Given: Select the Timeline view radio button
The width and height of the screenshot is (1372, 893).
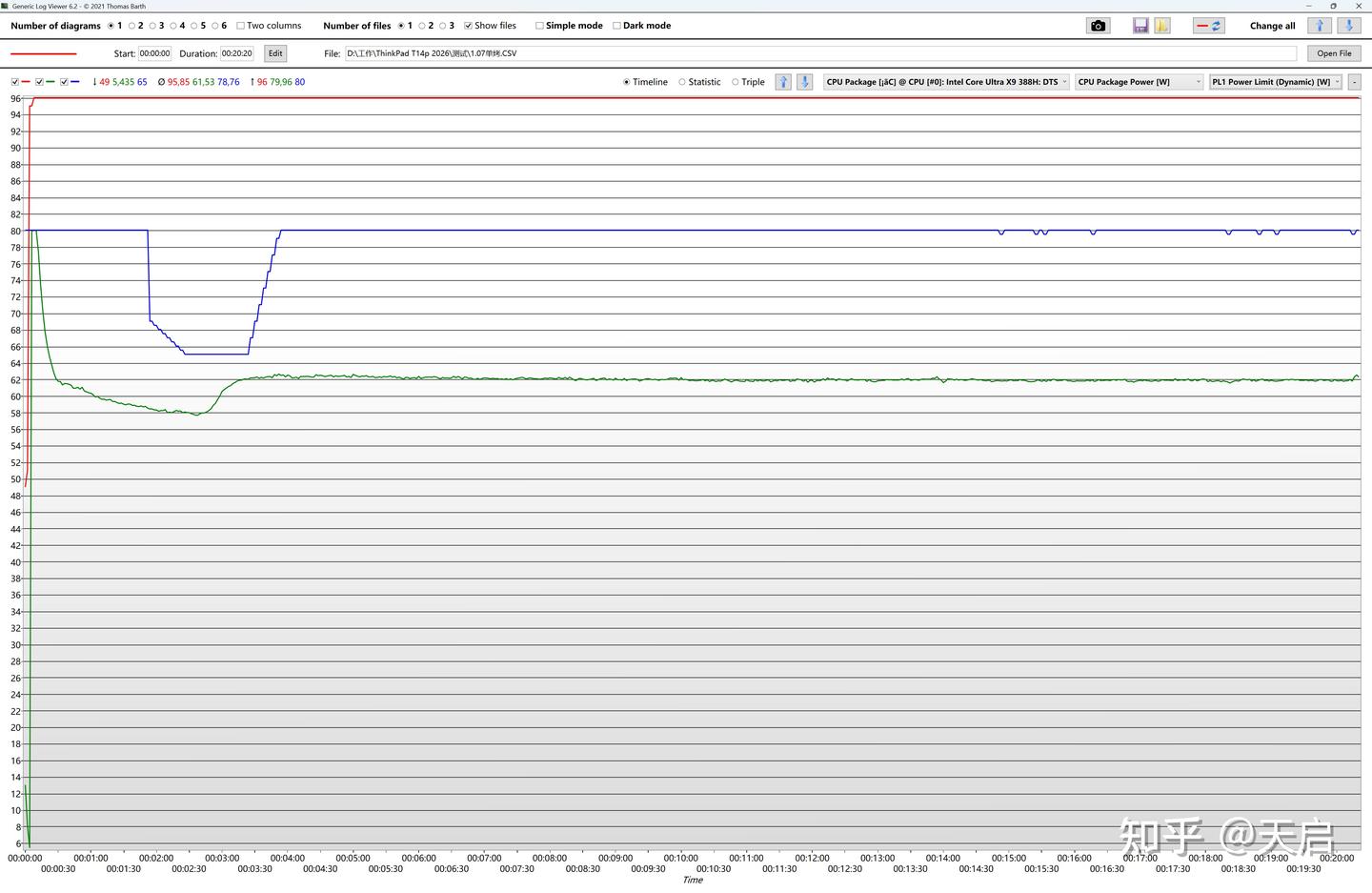Looking at the screenshot, I should [627, 82].
